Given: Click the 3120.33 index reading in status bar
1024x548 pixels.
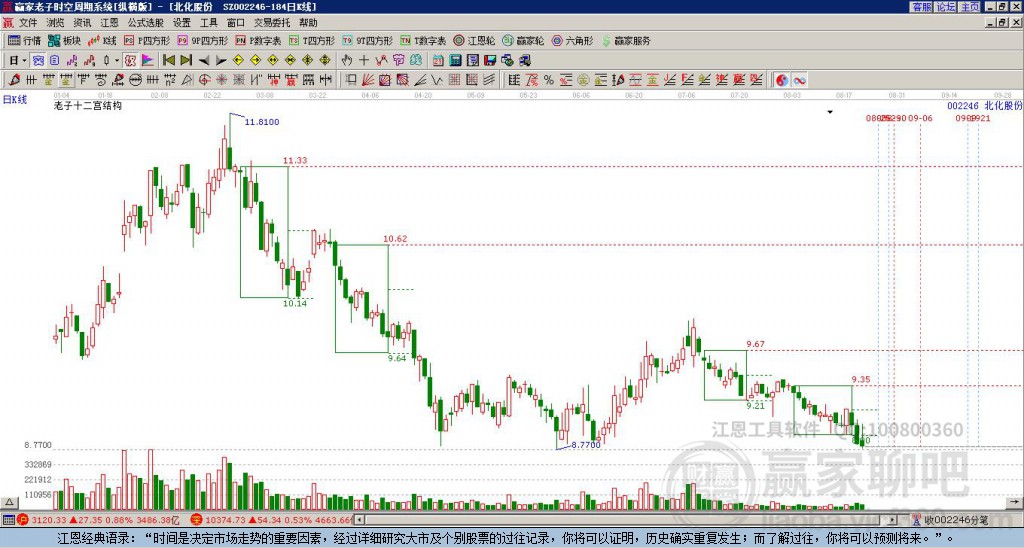Looking at the screenshot, I should pyautogui.click(x=49, y=520).
